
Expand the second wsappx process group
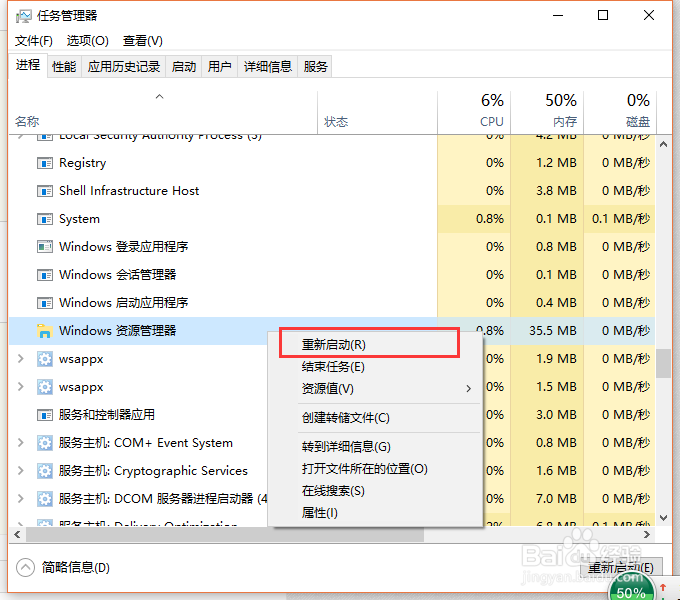20,386
